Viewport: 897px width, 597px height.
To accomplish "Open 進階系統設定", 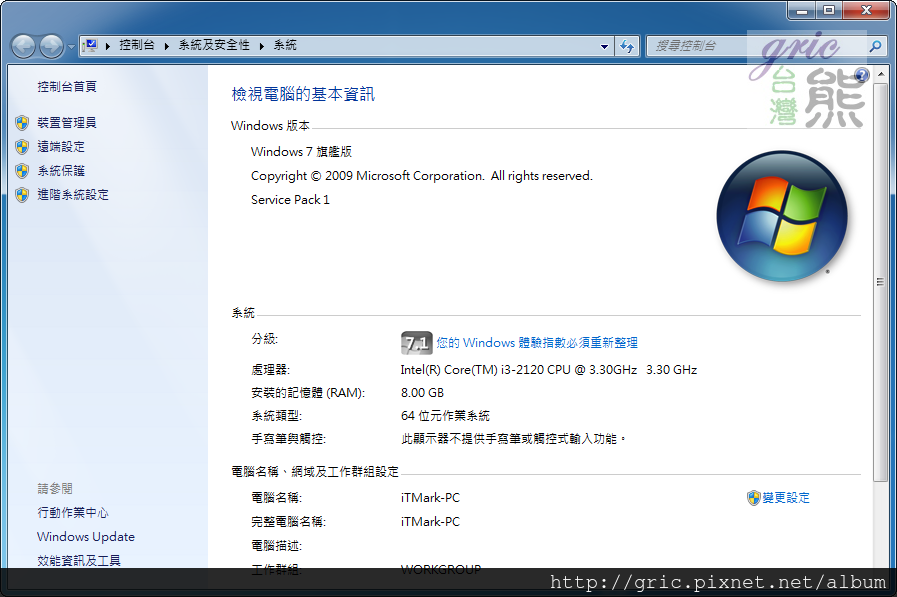I will click(x=73, y=194).
